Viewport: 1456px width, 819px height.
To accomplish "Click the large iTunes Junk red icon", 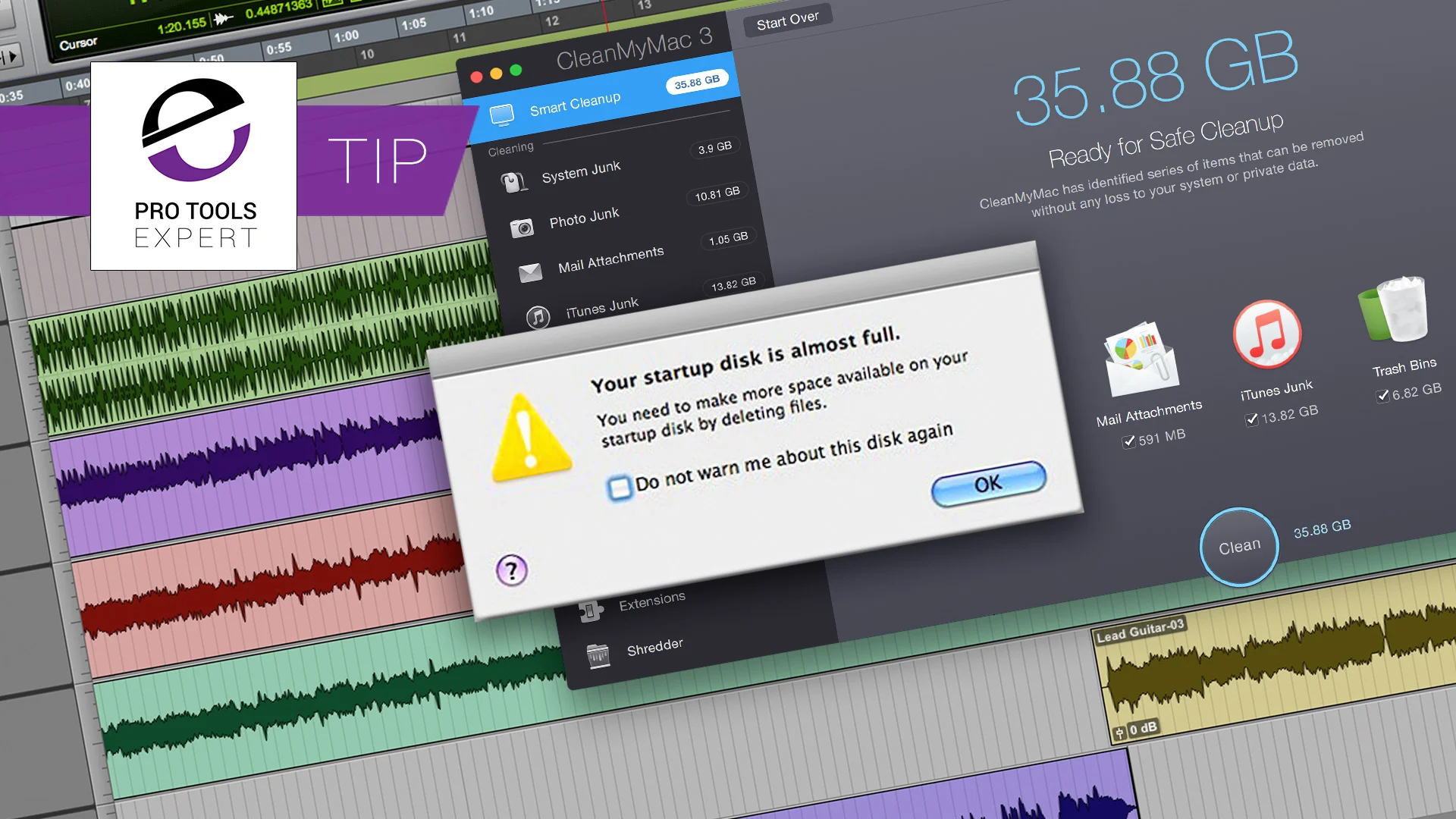I will tap(1266, 334).
